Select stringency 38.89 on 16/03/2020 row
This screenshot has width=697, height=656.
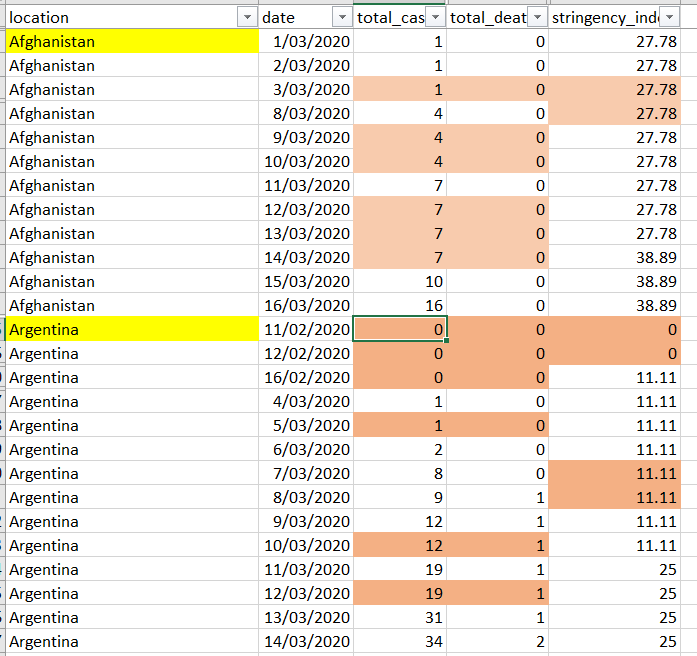(615, 305)
